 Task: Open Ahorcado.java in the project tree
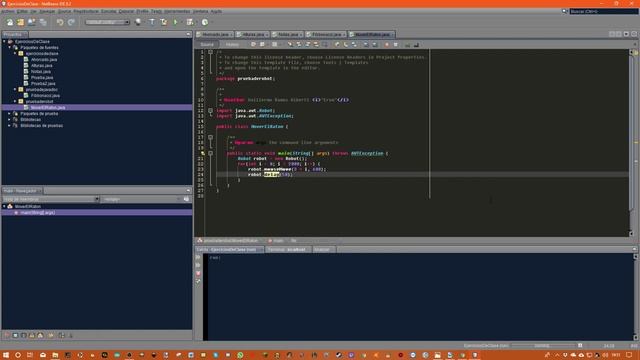coord(44,60)
